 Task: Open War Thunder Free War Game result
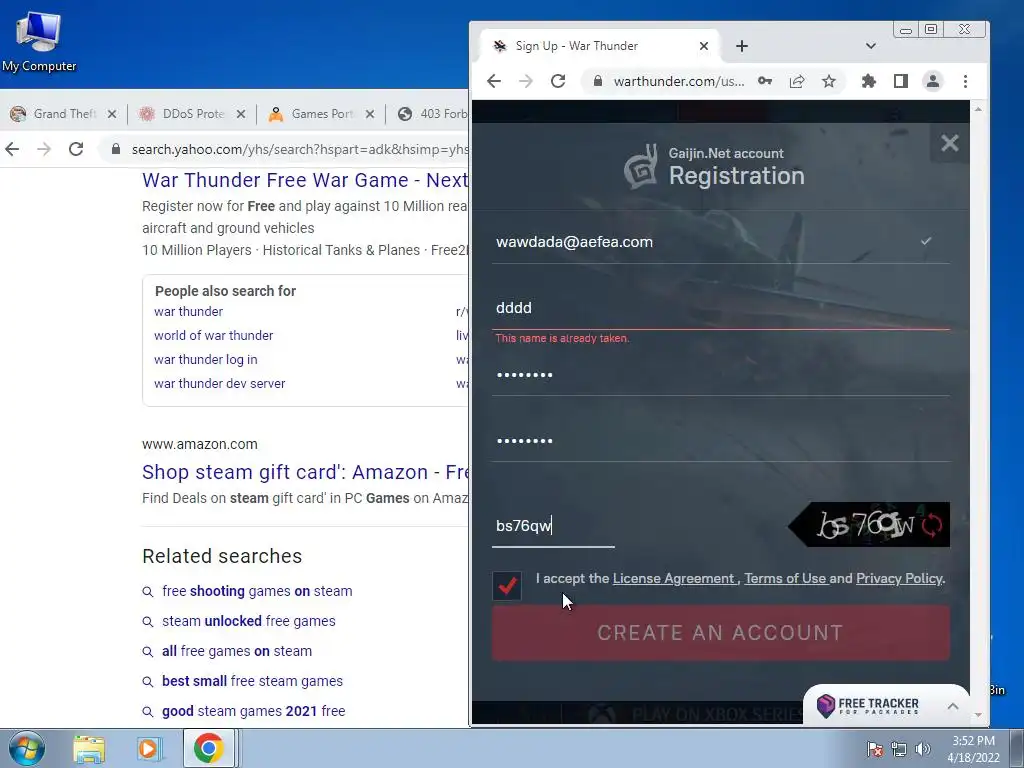pos(305,180)
